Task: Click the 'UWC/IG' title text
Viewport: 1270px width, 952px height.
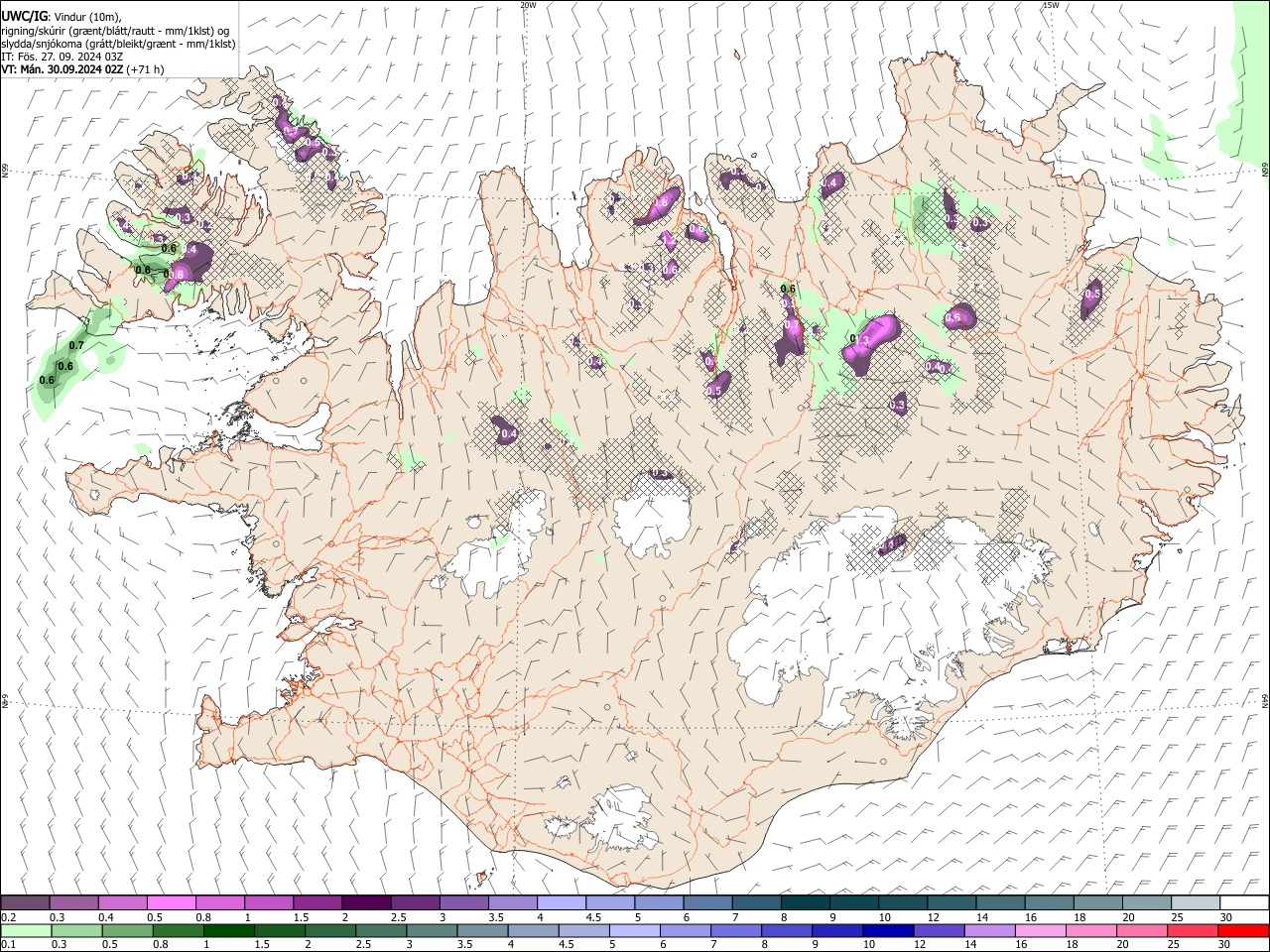Action: (x=25, y=16)
